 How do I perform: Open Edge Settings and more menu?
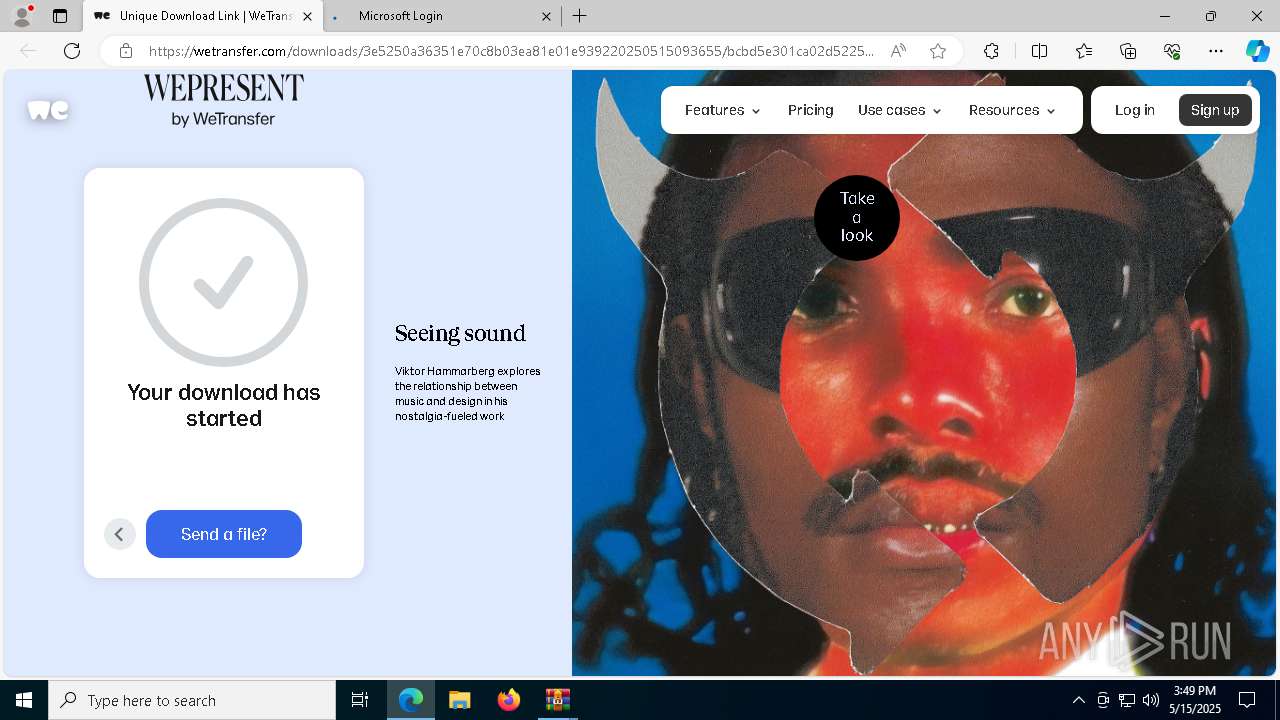pyautogui.click(x=1216, y=51)
